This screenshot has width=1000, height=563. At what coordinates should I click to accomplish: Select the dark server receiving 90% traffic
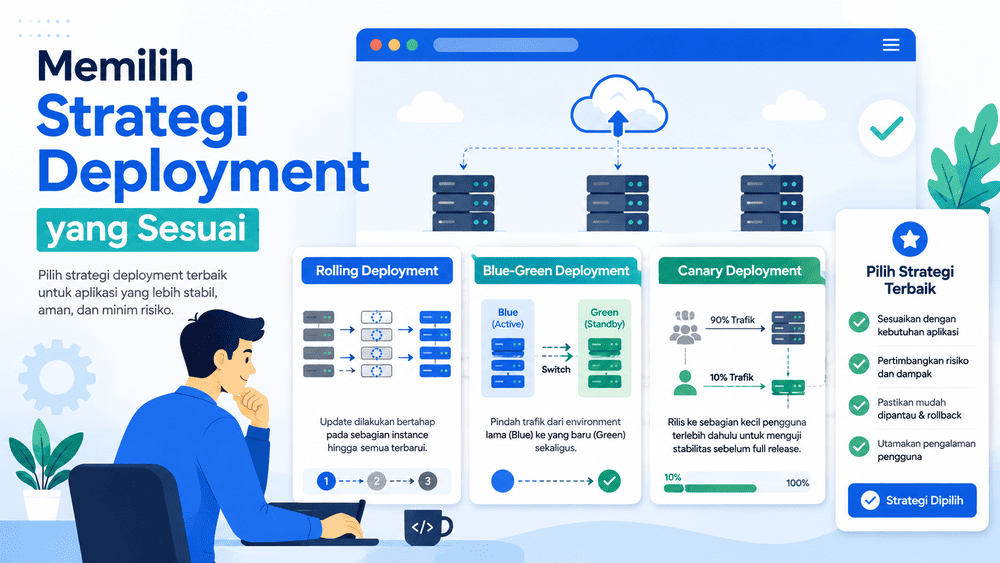click(788, 328)
